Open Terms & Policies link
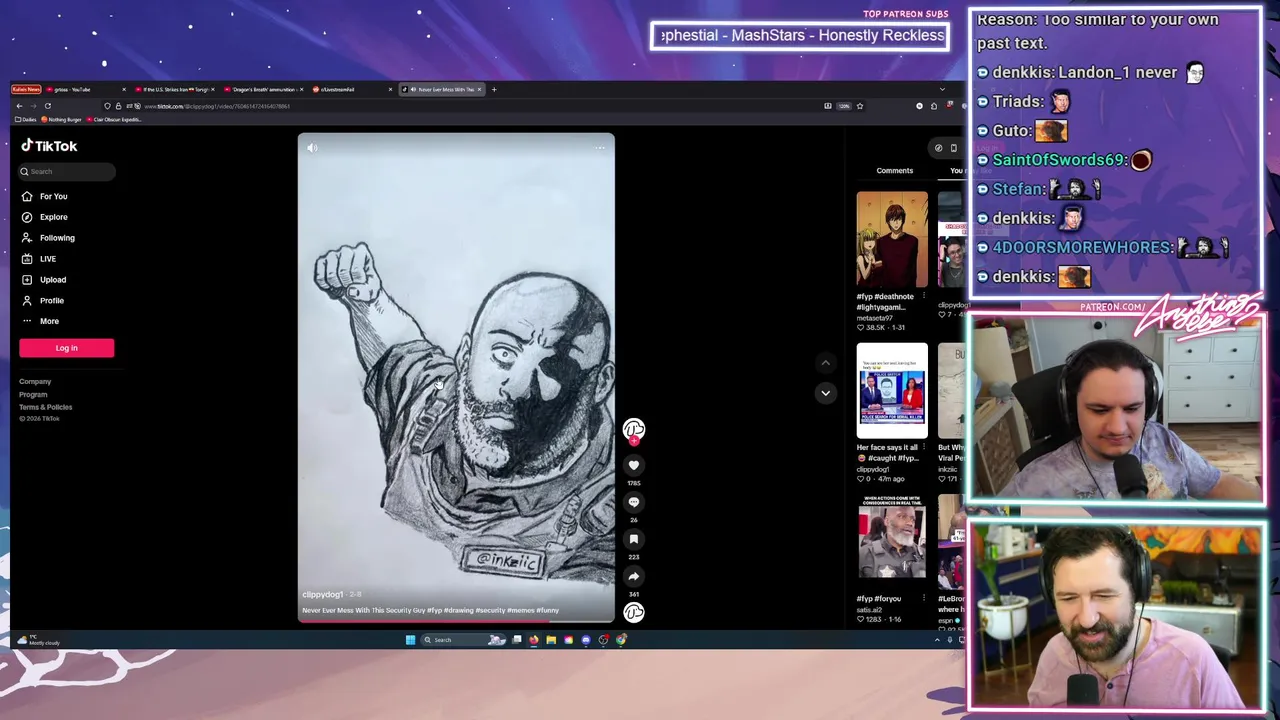Image resolution: width=1280 pixels, height=720 pixels. pyautogui.click(x=45, y=407)
